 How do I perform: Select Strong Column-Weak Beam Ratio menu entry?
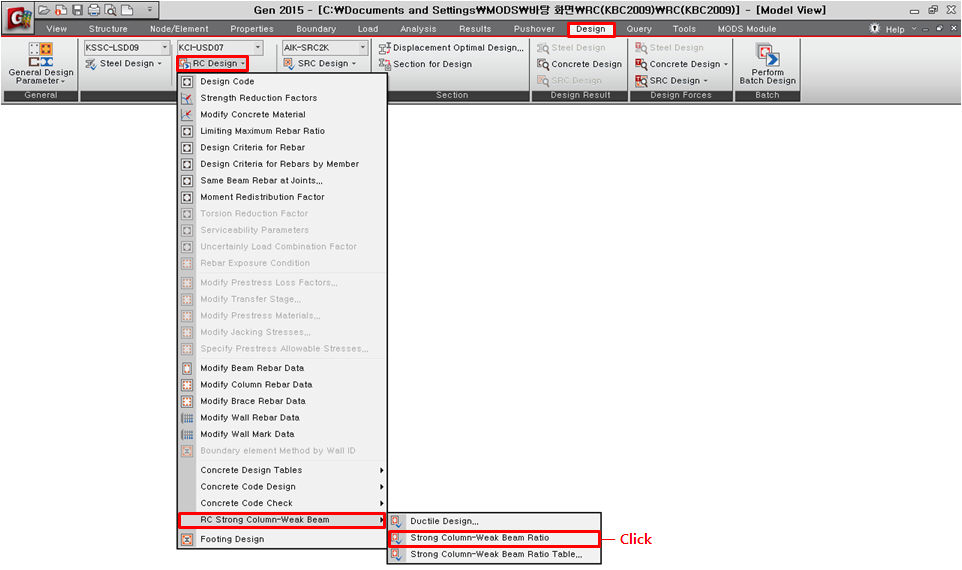pos(494,539)
